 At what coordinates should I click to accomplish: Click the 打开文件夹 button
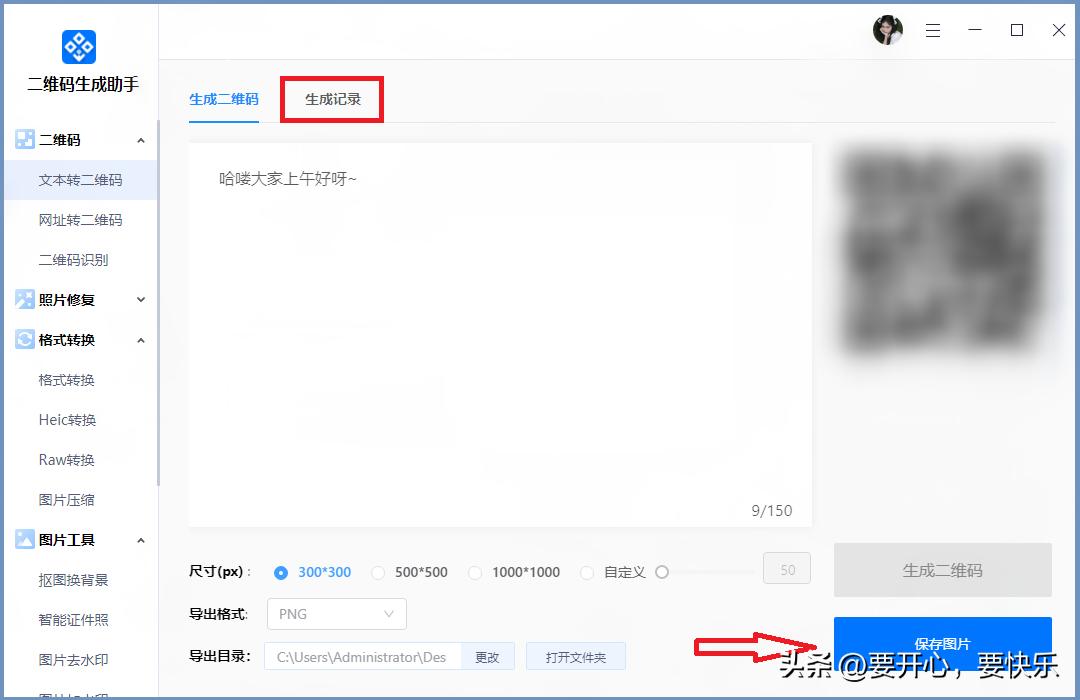click(x=576, y=657)
